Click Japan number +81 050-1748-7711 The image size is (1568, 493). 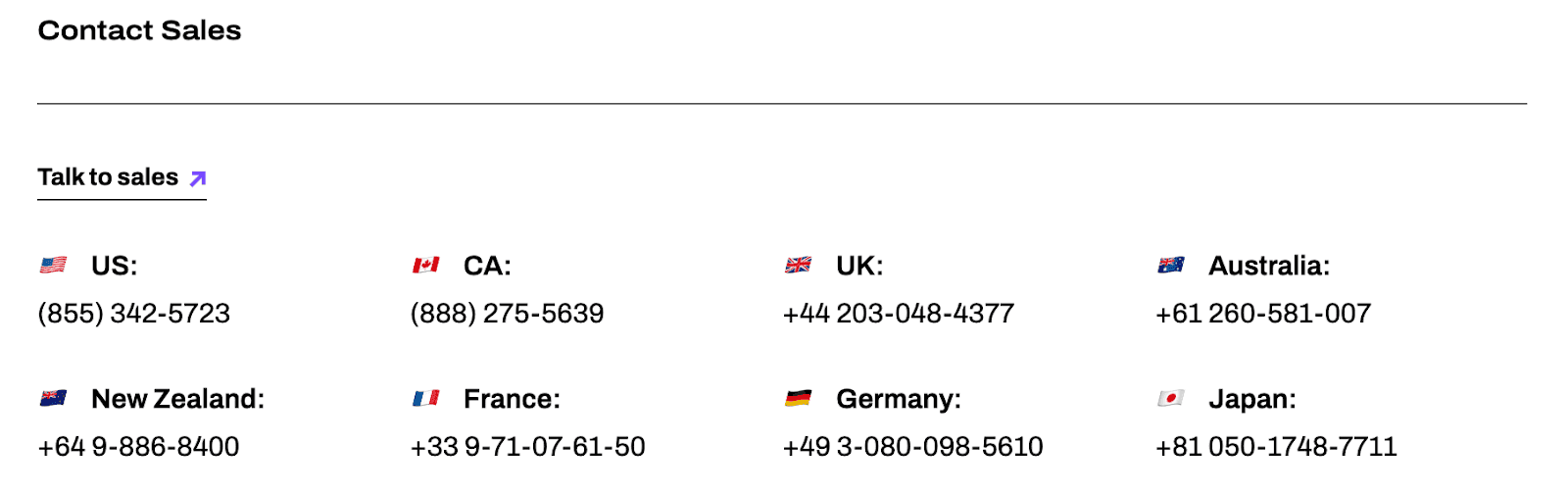coord(1275,447)
